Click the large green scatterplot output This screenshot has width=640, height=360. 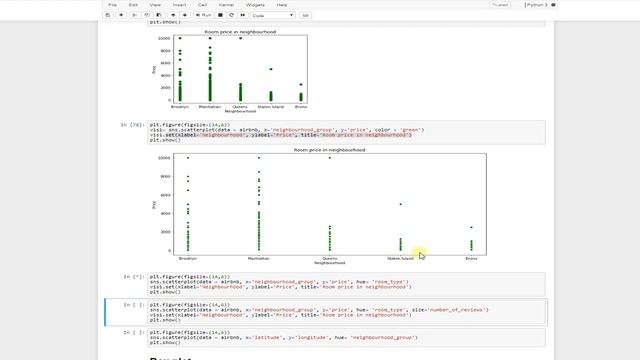tap(320, 206)
